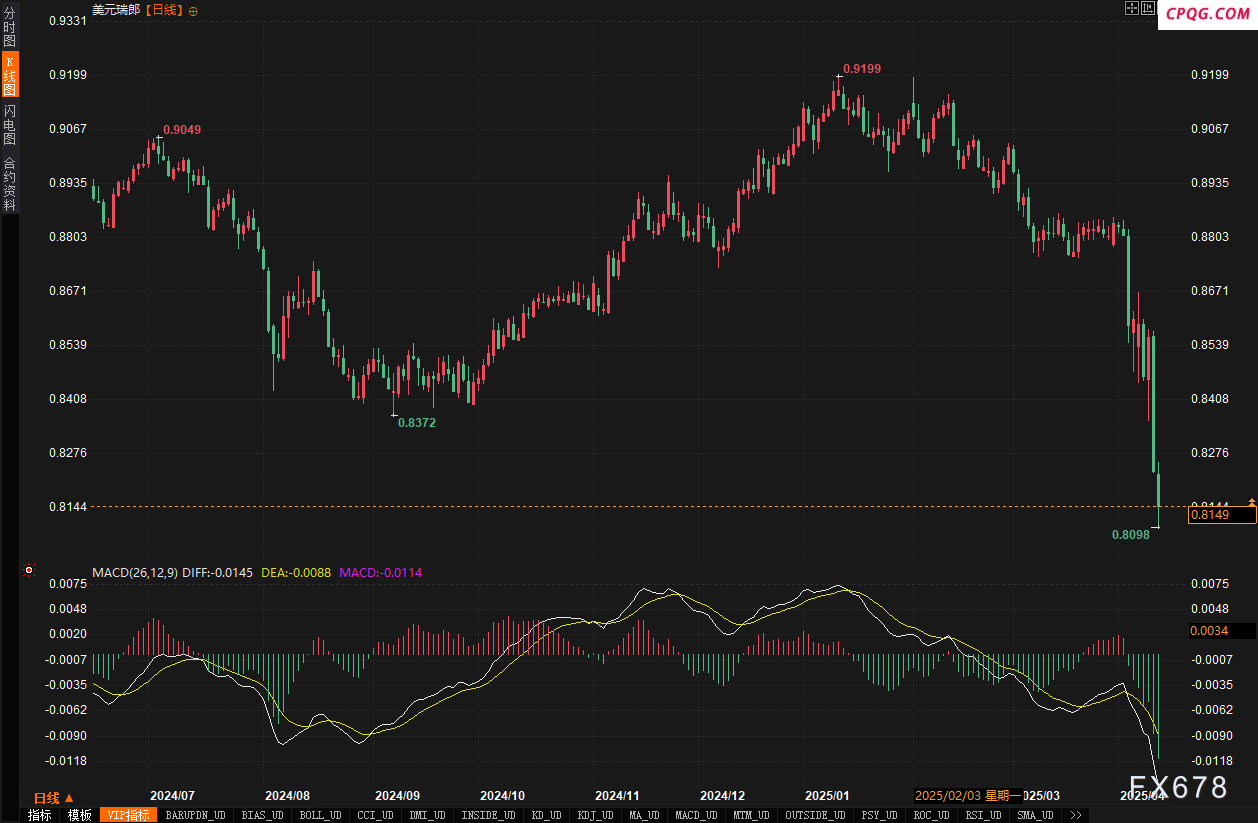Click the MACD:-0.0114 value label

click(x=381, y=572)
